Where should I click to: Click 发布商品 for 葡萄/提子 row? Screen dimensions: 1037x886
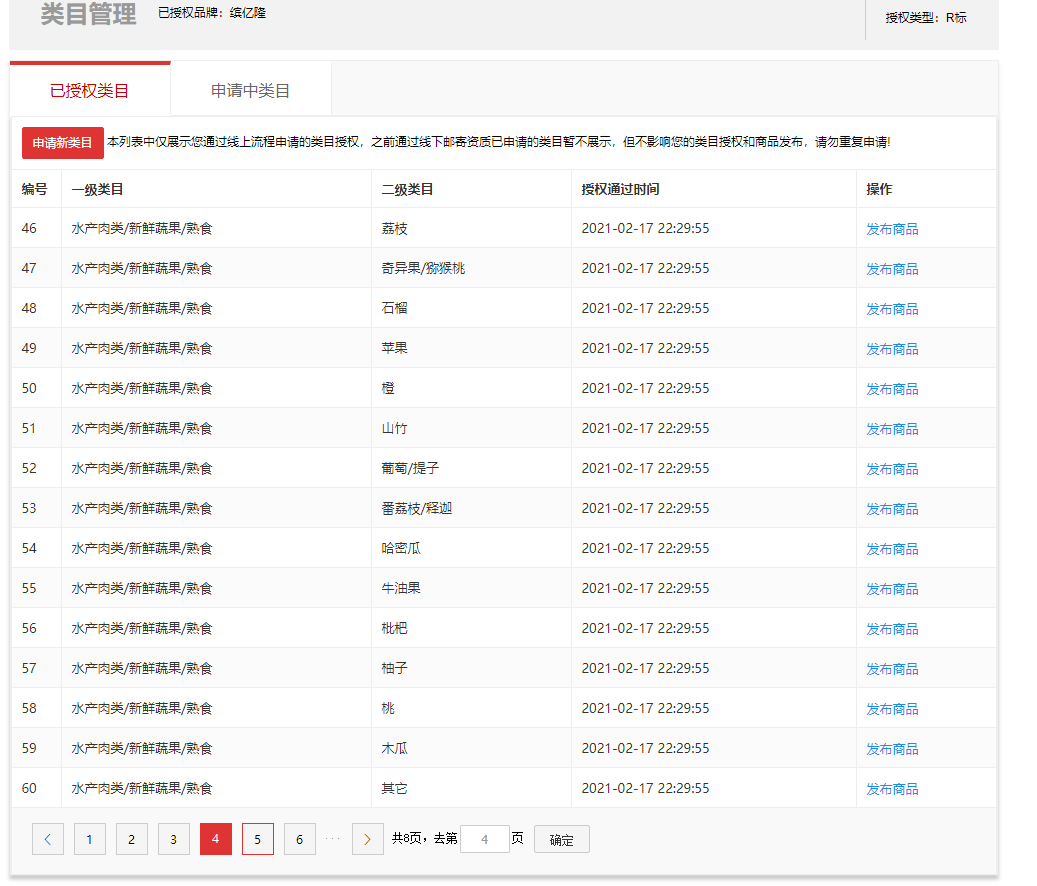(x=892, y=469)
